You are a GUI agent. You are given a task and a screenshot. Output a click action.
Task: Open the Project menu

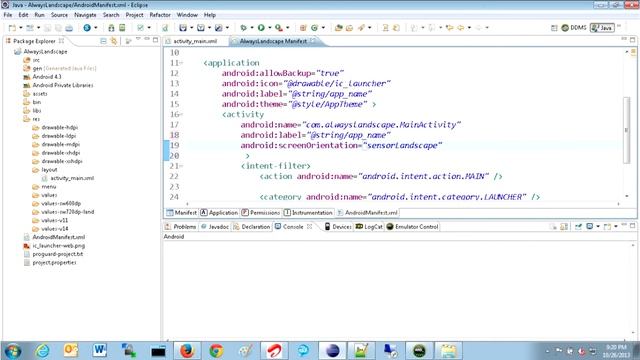point(134,15)
